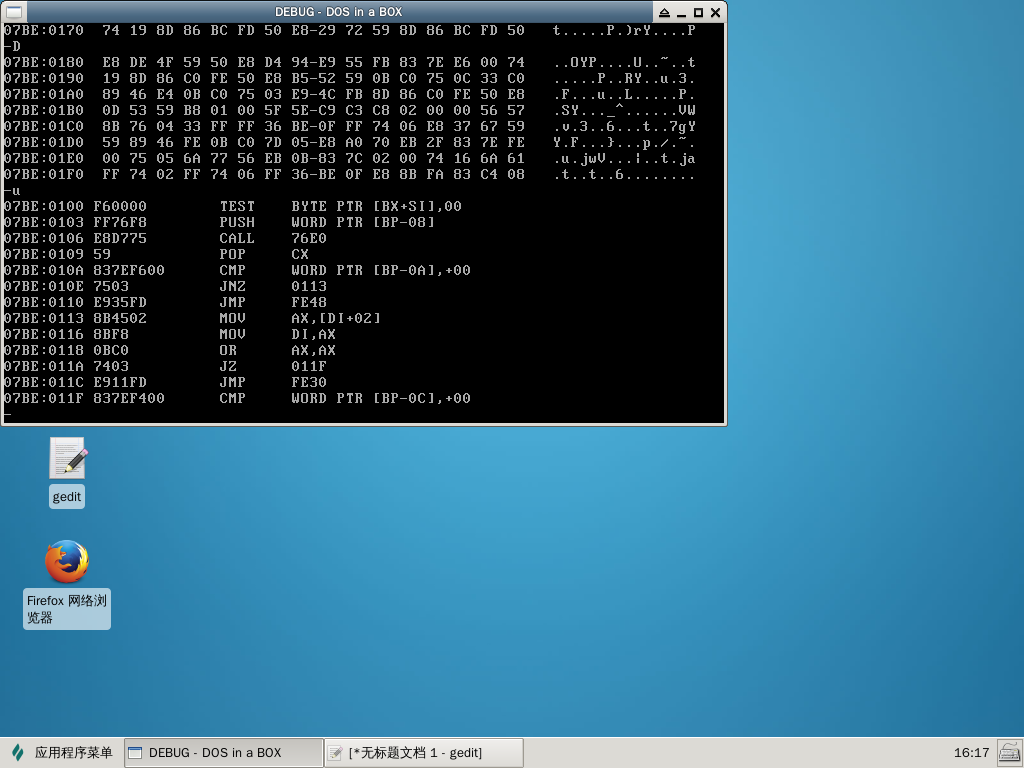Click the TEST instruction line at 07BE:0100

click(232, 206)
